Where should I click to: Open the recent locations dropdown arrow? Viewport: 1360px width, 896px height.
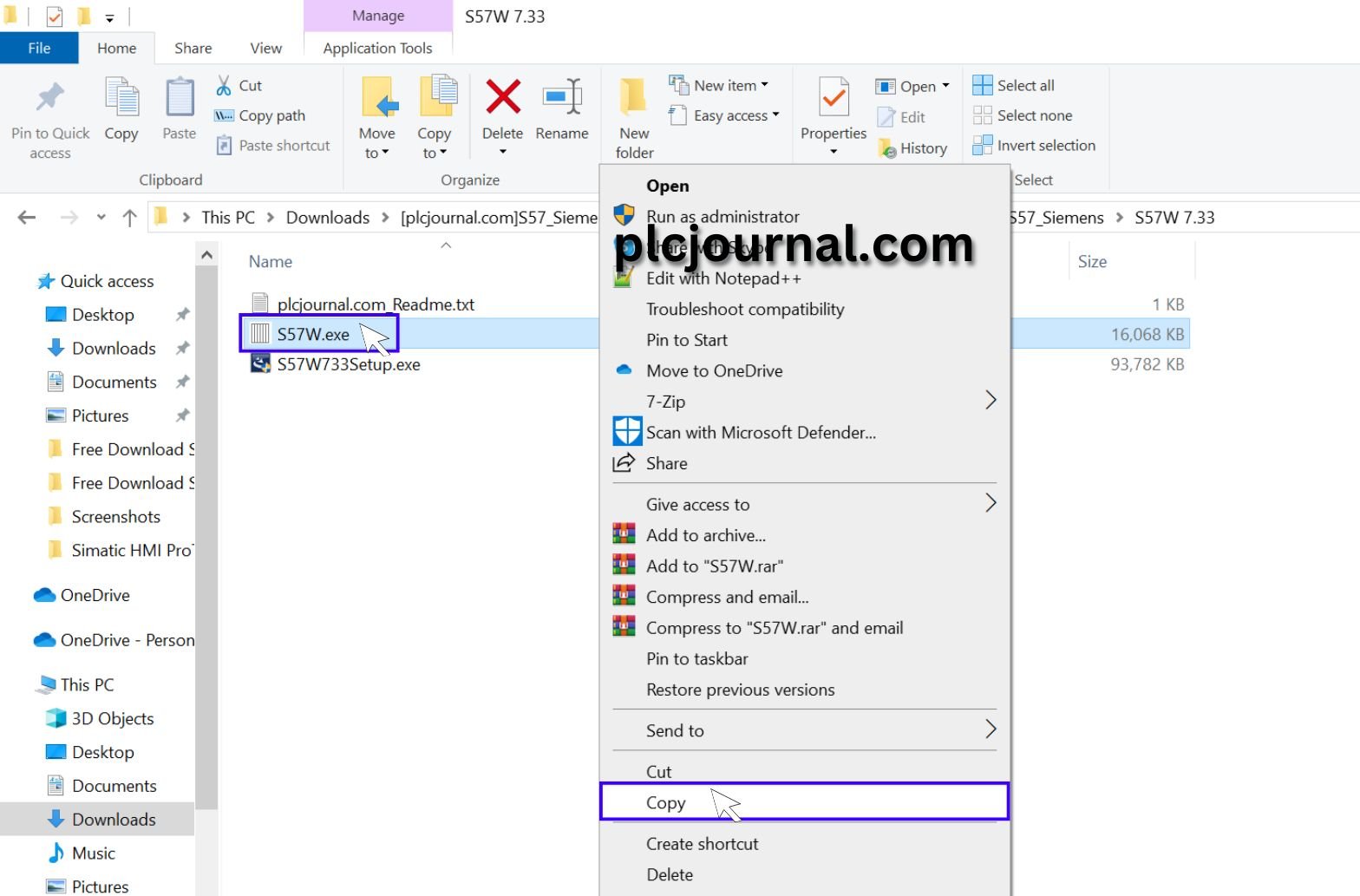coord(101,218)
